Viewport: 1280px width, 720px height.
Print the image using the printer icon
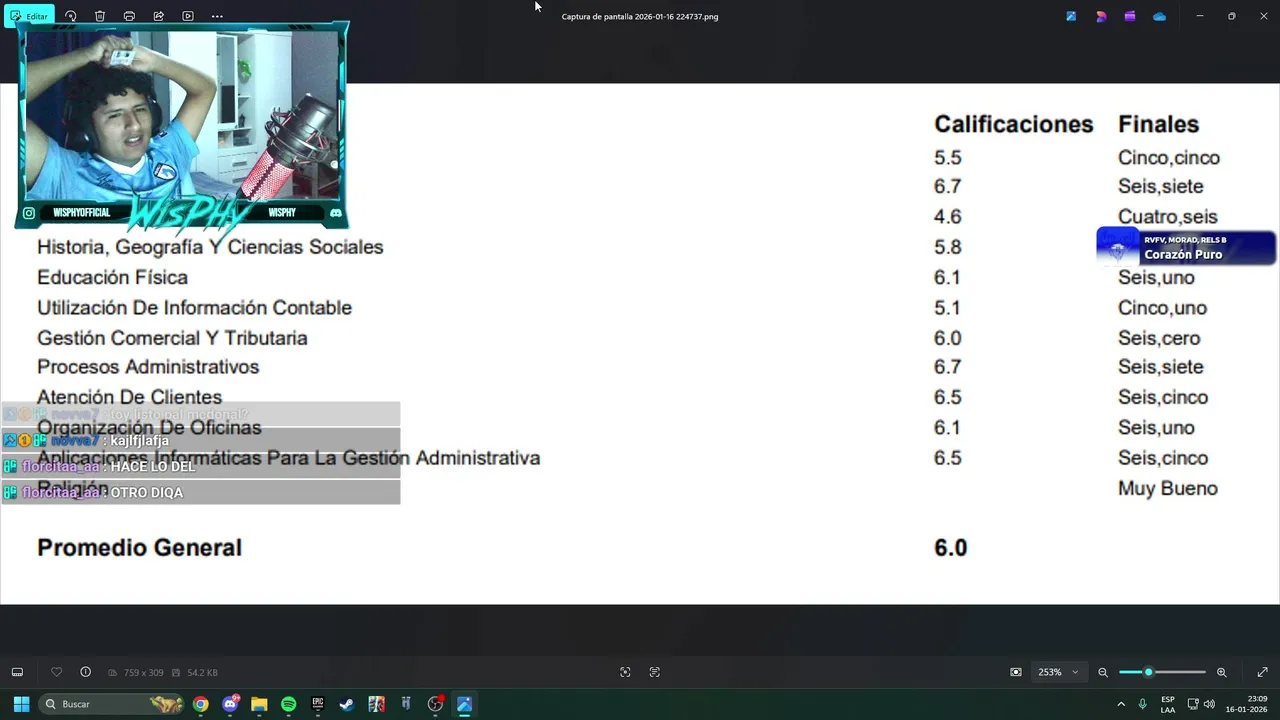[129, 16]
